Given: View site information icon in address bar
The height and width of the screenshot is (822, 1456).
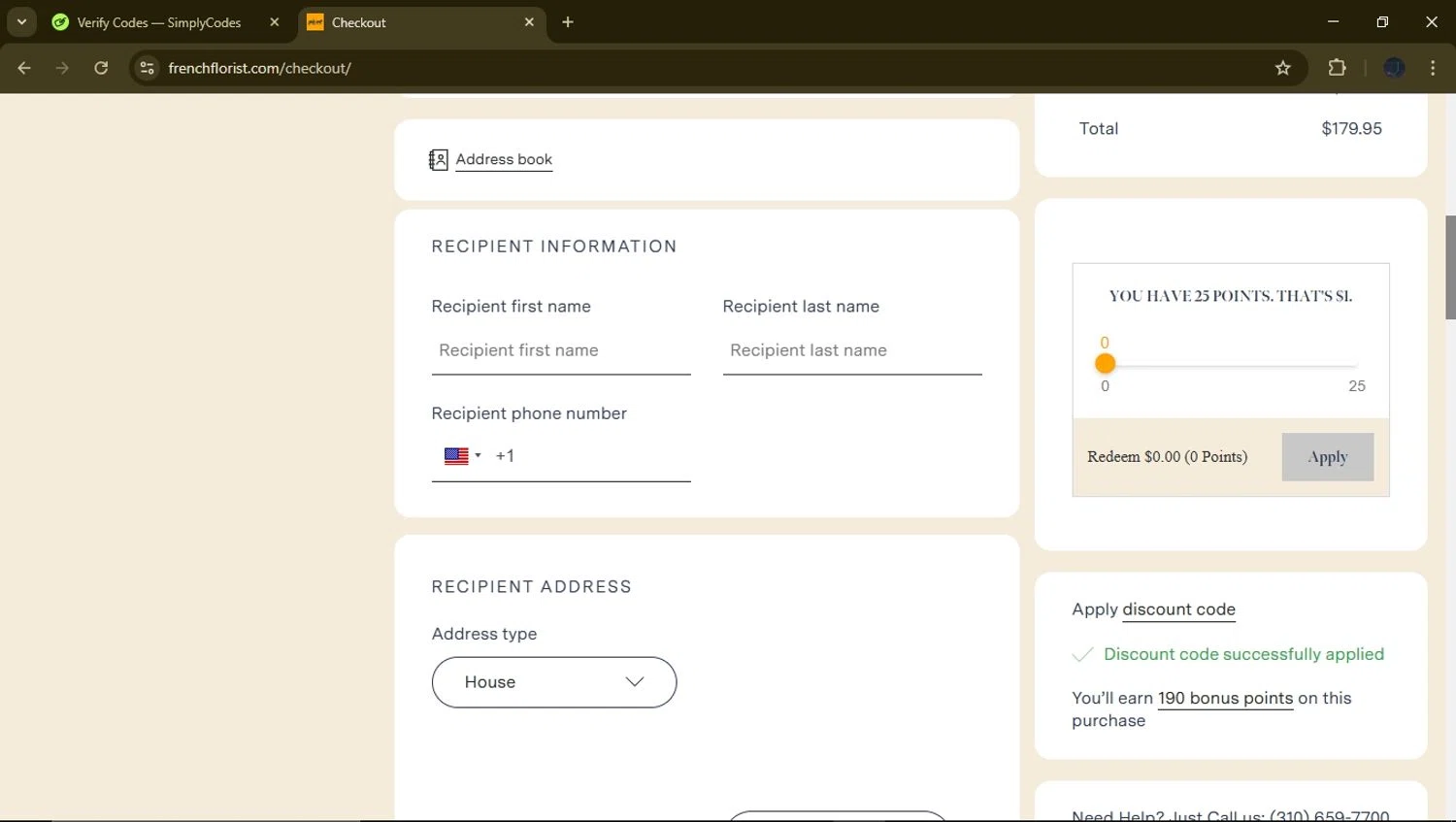Looking at the screenshot, I should coord(147,68).
